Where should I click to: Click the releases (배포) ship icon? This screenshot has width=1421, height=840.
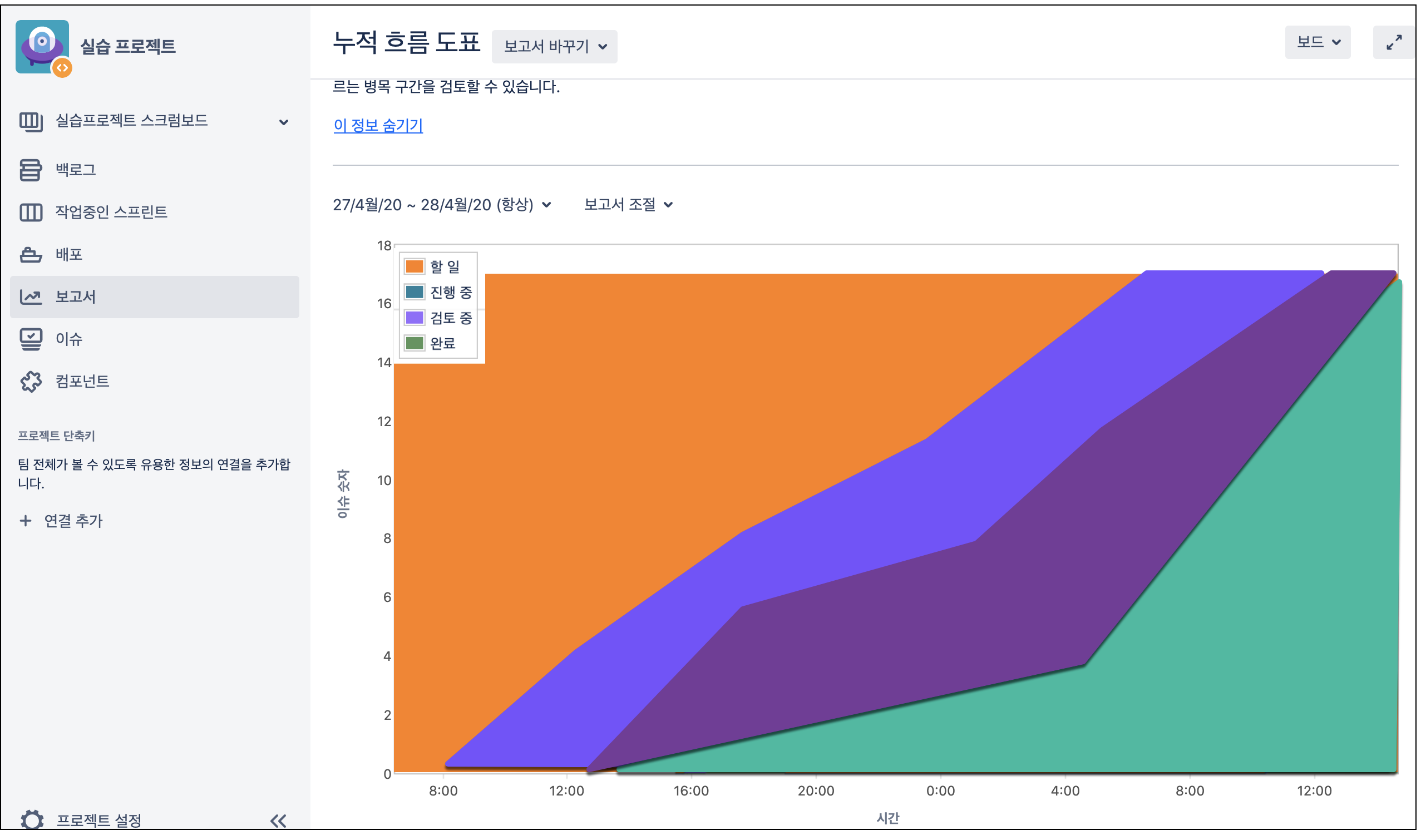[31, 255]
